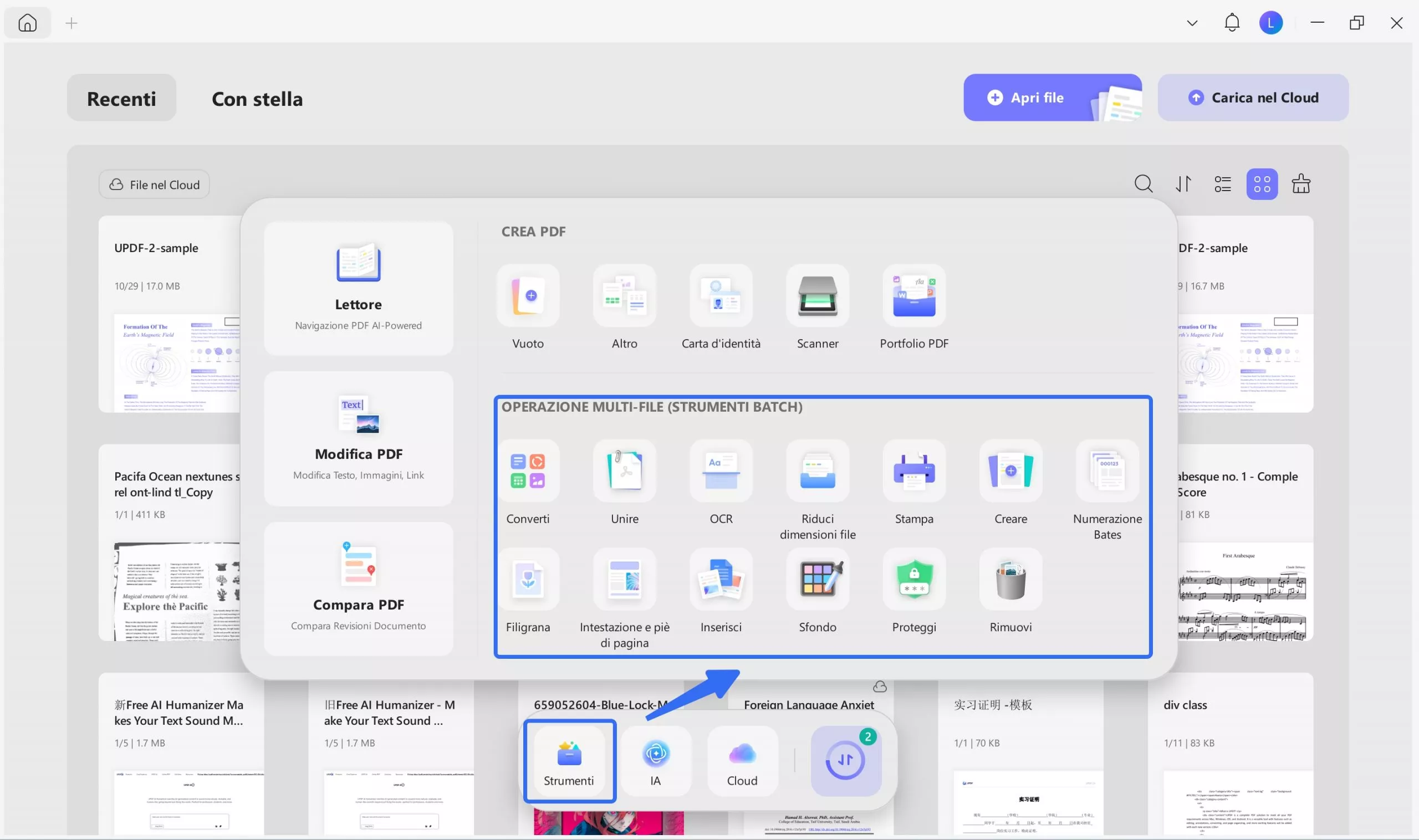The width and height of the screenshot is (1419, 840).
Task: Switch to grid view layout
Action: (x=1261, y=184)
